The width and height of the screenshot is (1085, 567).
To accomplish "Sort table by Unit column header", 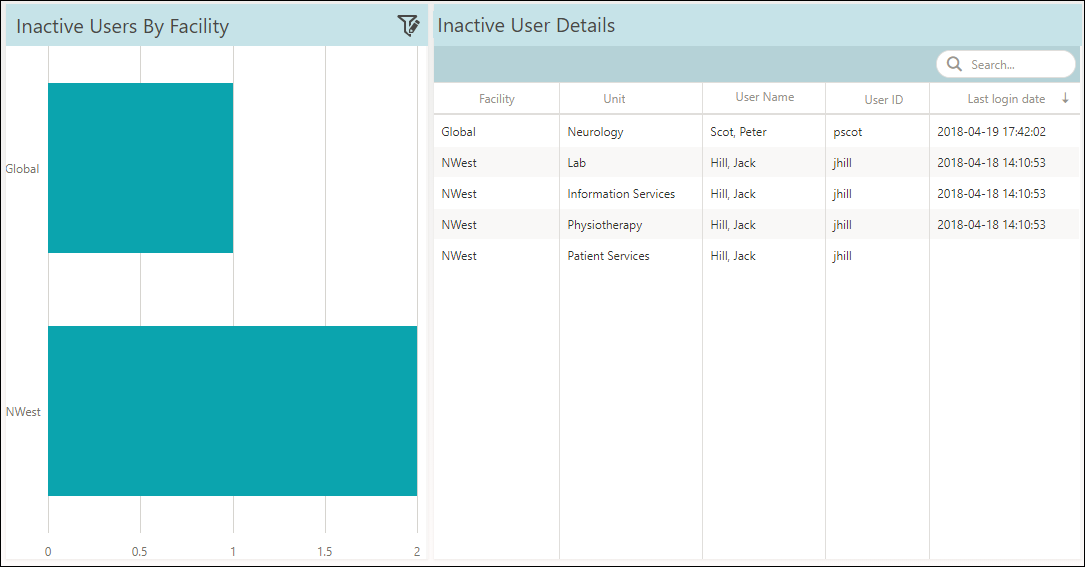I will coord(614,99).
